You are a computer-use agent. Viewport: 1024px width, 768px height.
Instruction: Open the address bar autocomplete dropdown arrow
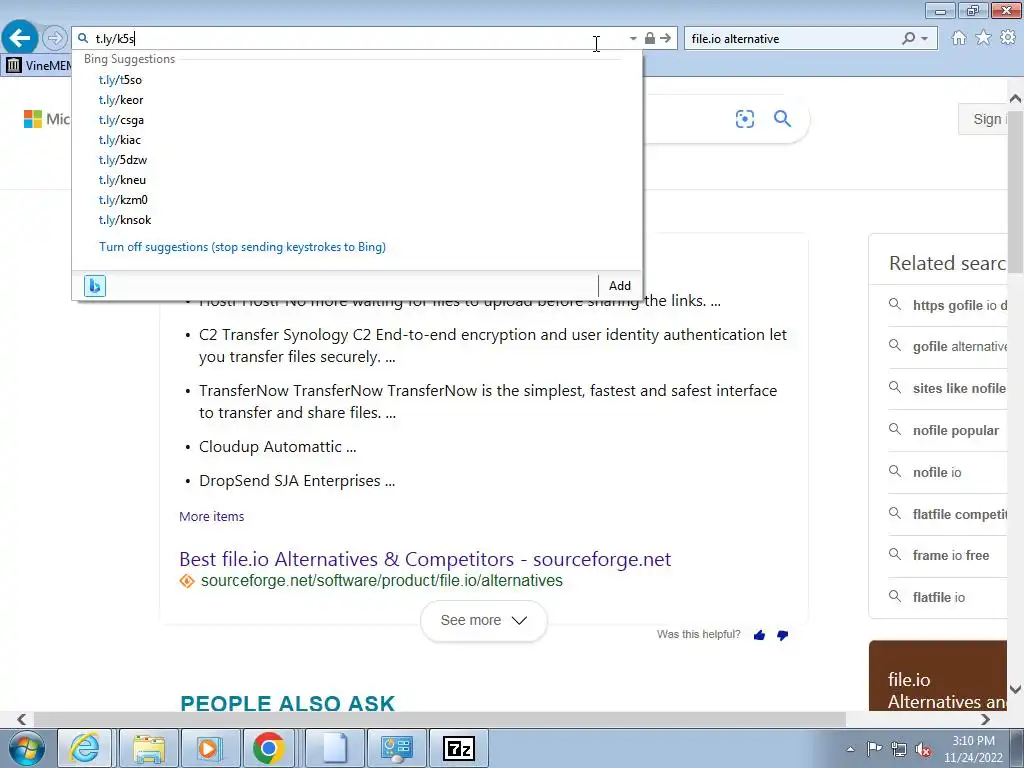click(x=633, y=39)
